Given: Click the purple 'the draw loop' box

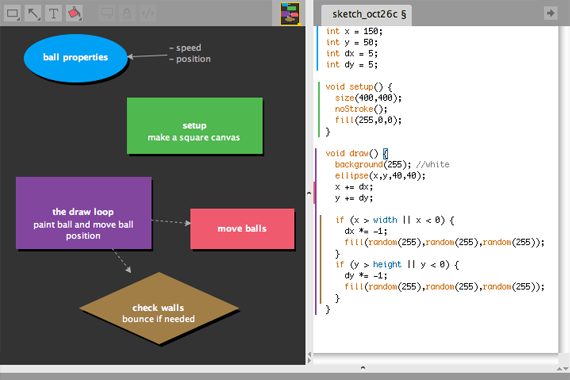Looking at the screenshot, I should click(84, 213).
